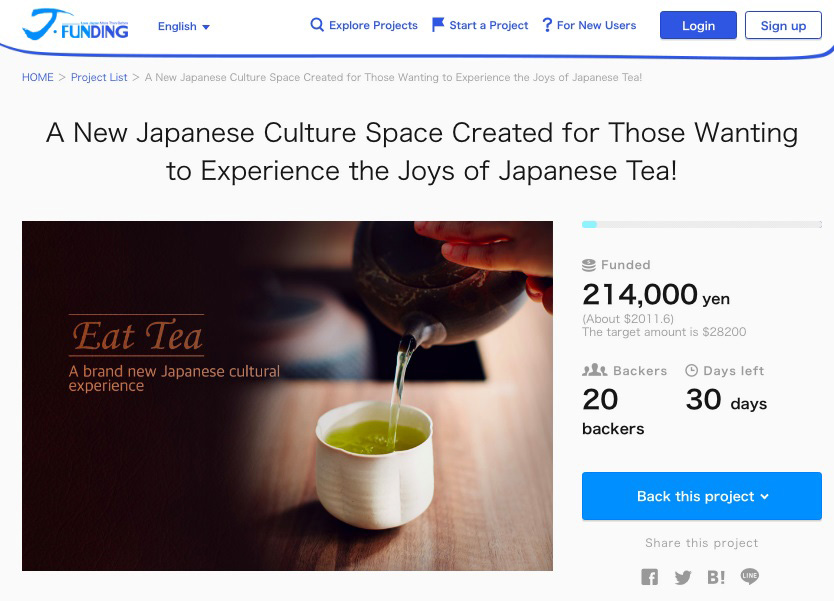Click the question mark help icon

[x=547, y=25]
